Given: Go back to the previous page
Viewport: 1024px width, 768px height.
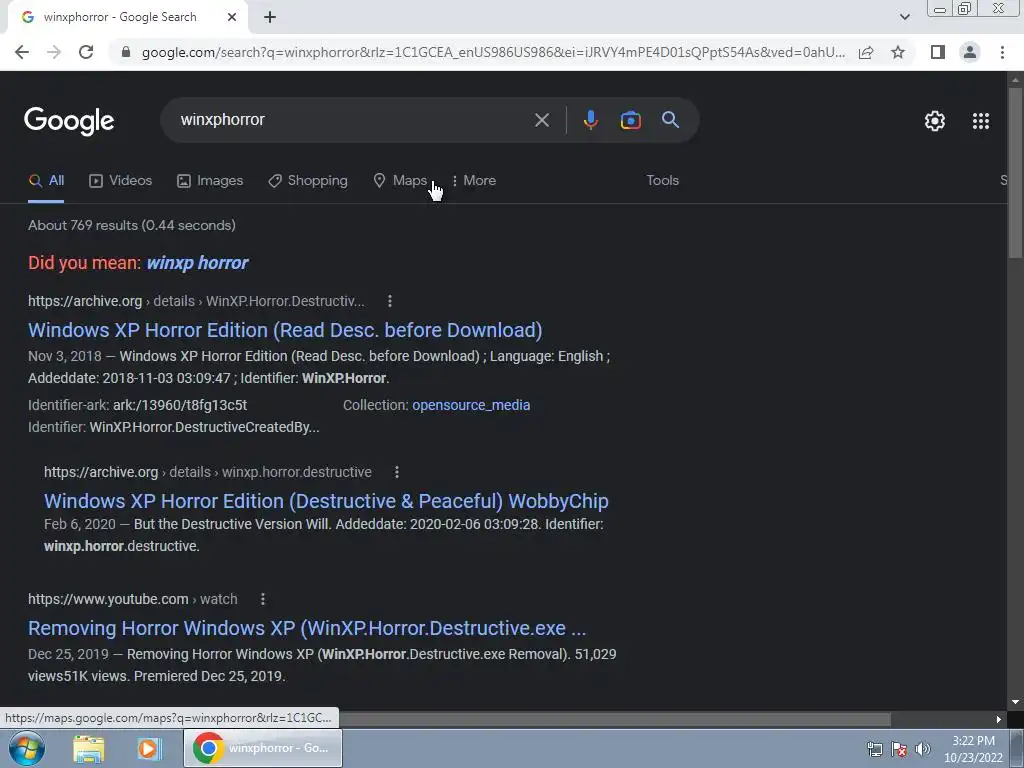Looking at the screenshot, I should [x=22, y=52].
